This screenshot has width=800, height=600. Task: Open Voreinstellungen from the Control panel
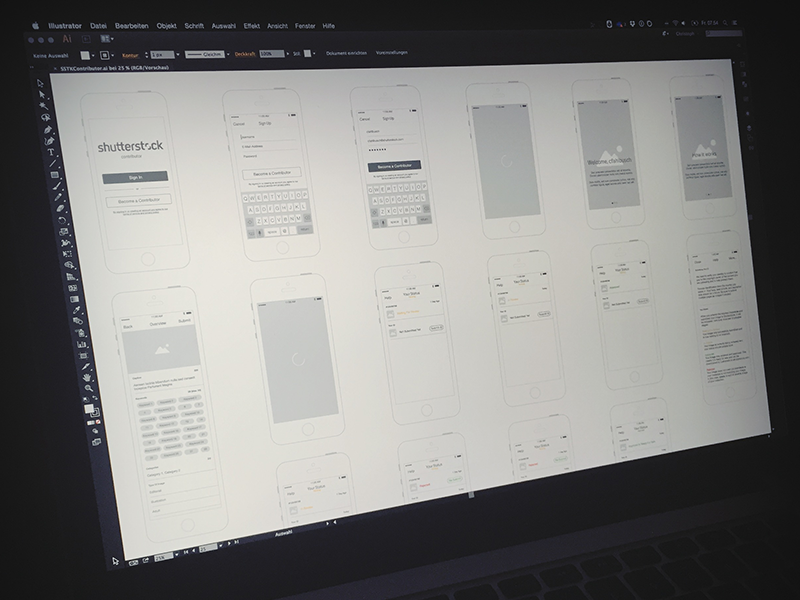pos(390,51)
